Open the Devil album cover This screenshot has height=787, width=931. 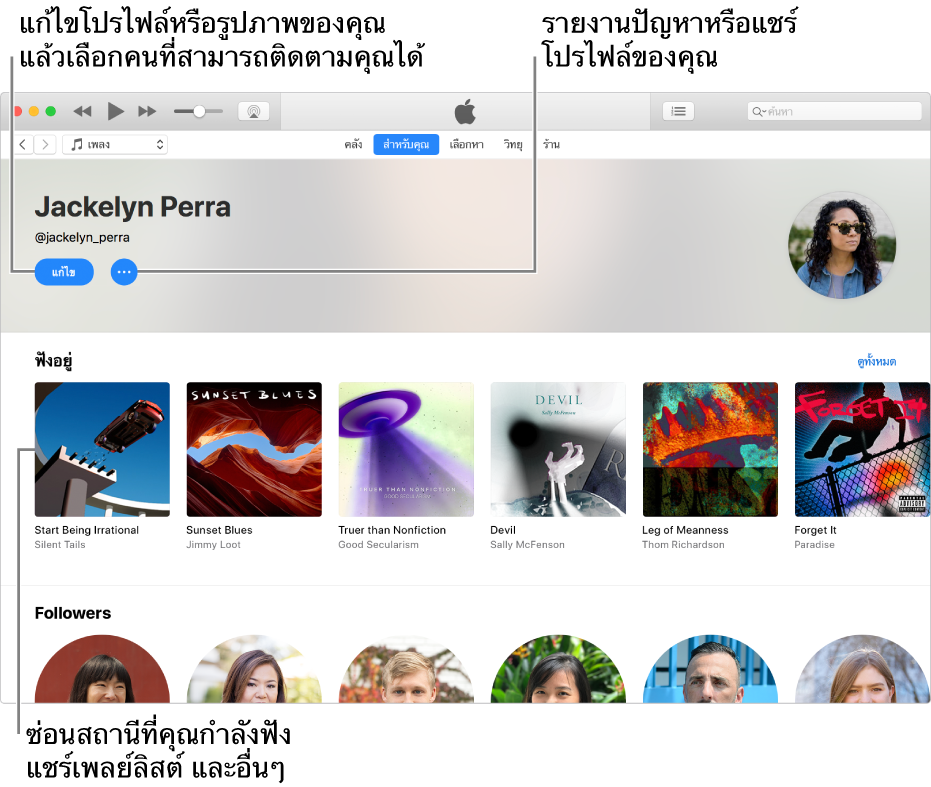558,449
